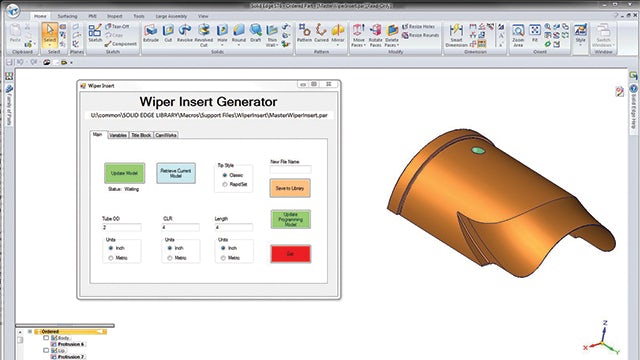640x360 pixels.
Task: Choose the Rotate Faces tool
Action: pos(375,35)
